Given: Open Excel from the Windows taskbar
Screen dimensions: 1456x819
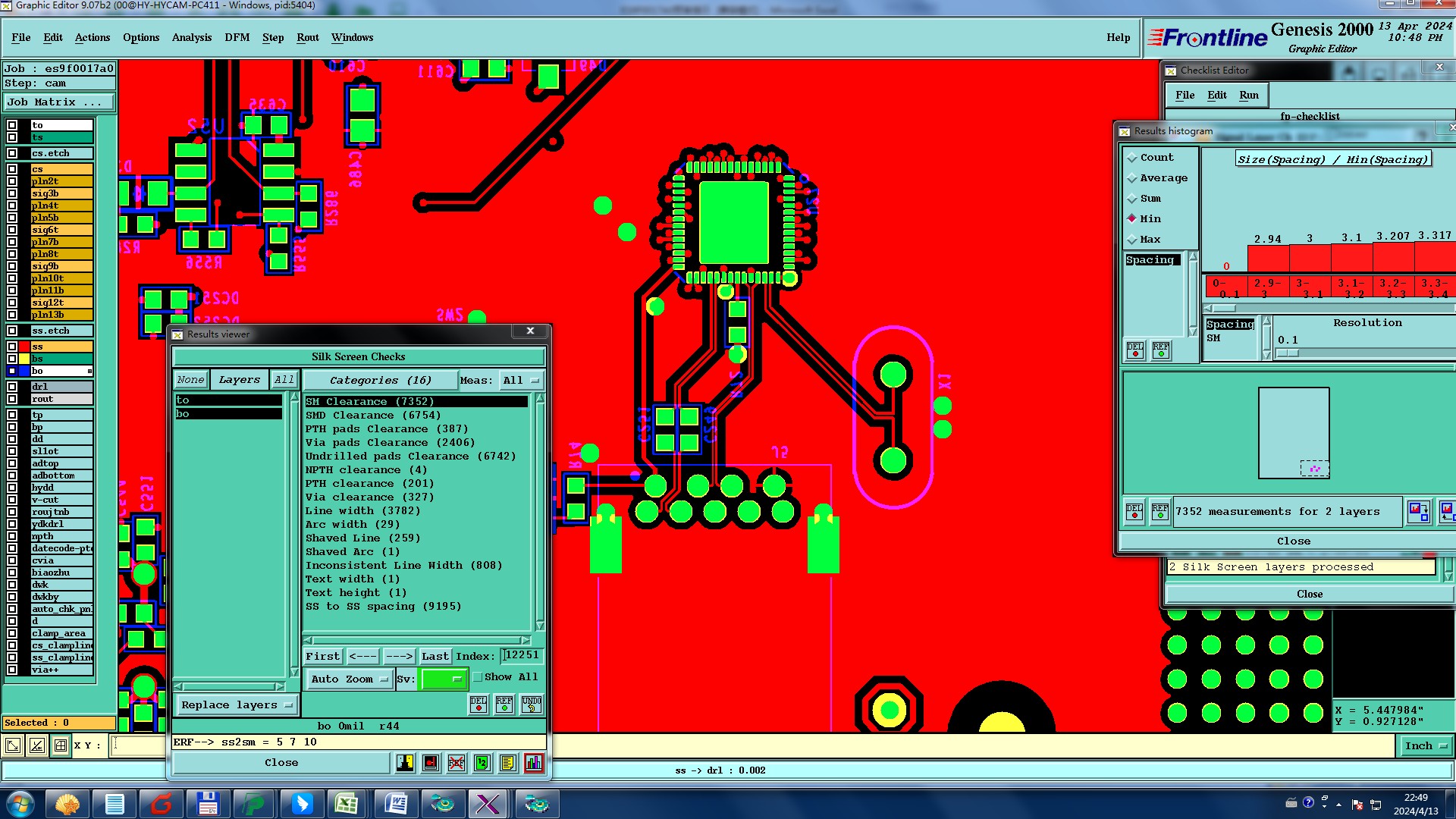Looking at the screenshot, I should [347, 803].
